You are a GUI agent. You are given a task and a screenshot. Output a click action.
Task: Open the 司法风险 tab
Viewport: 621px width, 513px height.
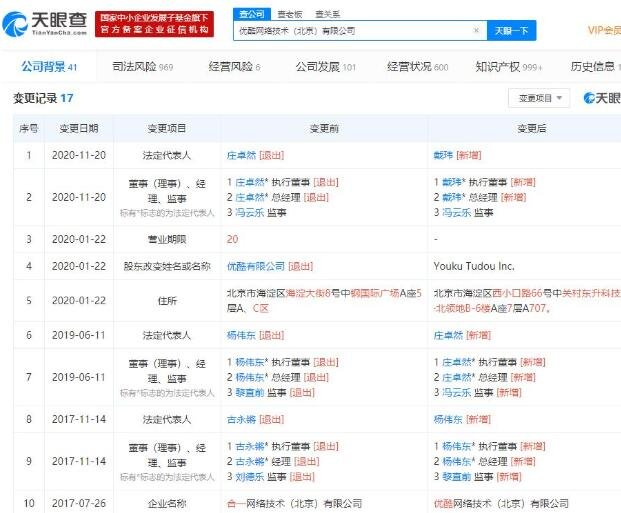[143, 67]
